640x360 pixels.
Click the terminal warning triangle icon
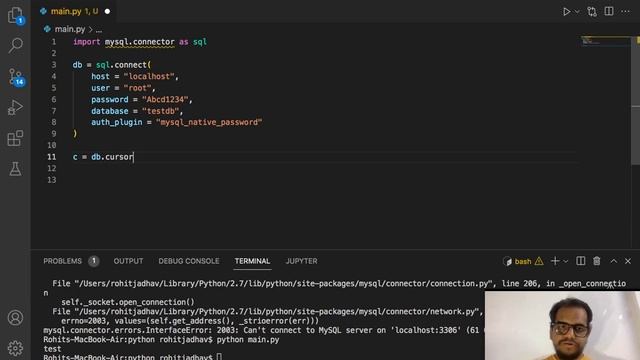tap(539, 261)
